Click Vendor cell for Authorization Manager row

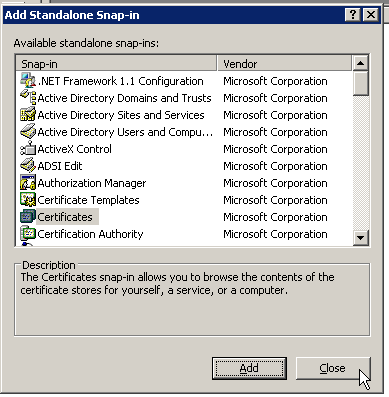(x=275, y=183)
